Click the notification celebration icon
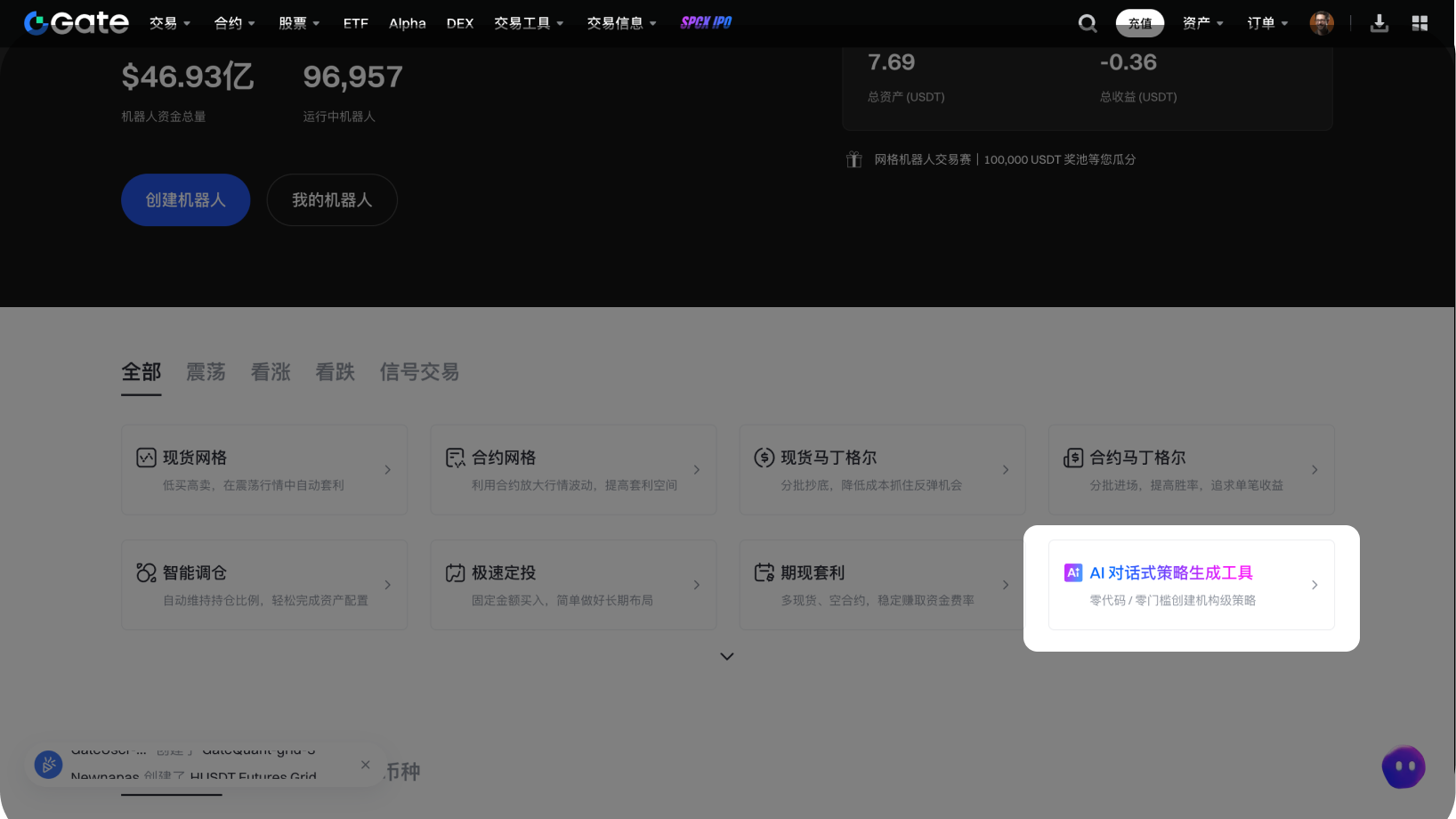The width and height of the screenshot is (1456, 819). pyautogui.click(x=48, y=764)
